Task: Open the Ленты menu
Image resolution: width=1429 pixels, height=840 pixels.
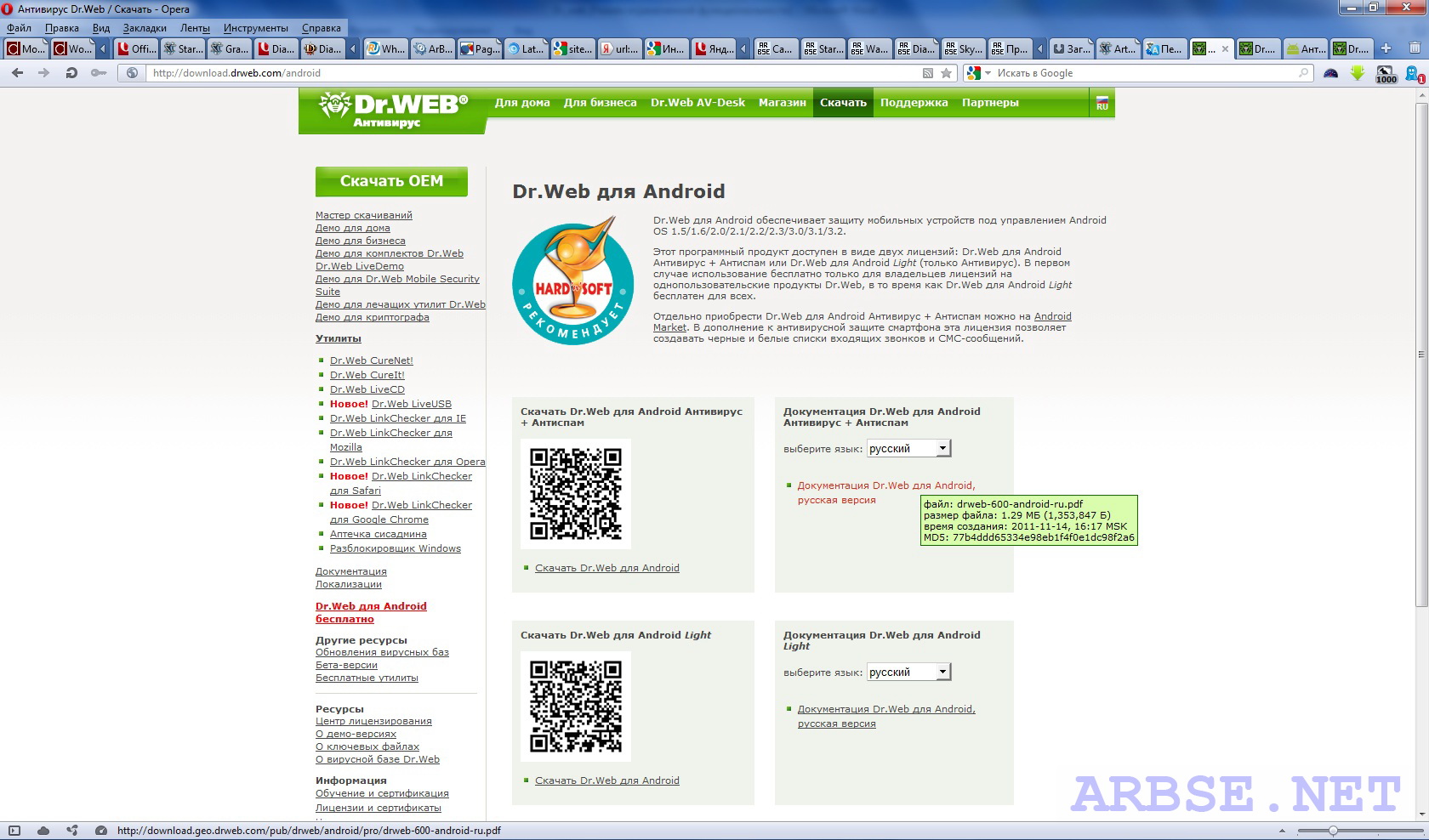Action: (x=195, y=28)
